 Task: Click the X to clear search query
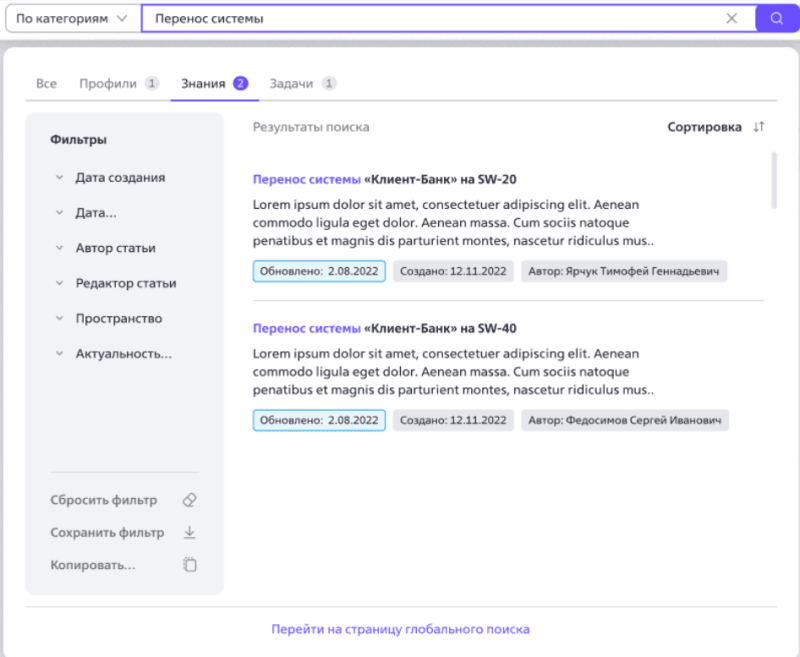point(731,18)
